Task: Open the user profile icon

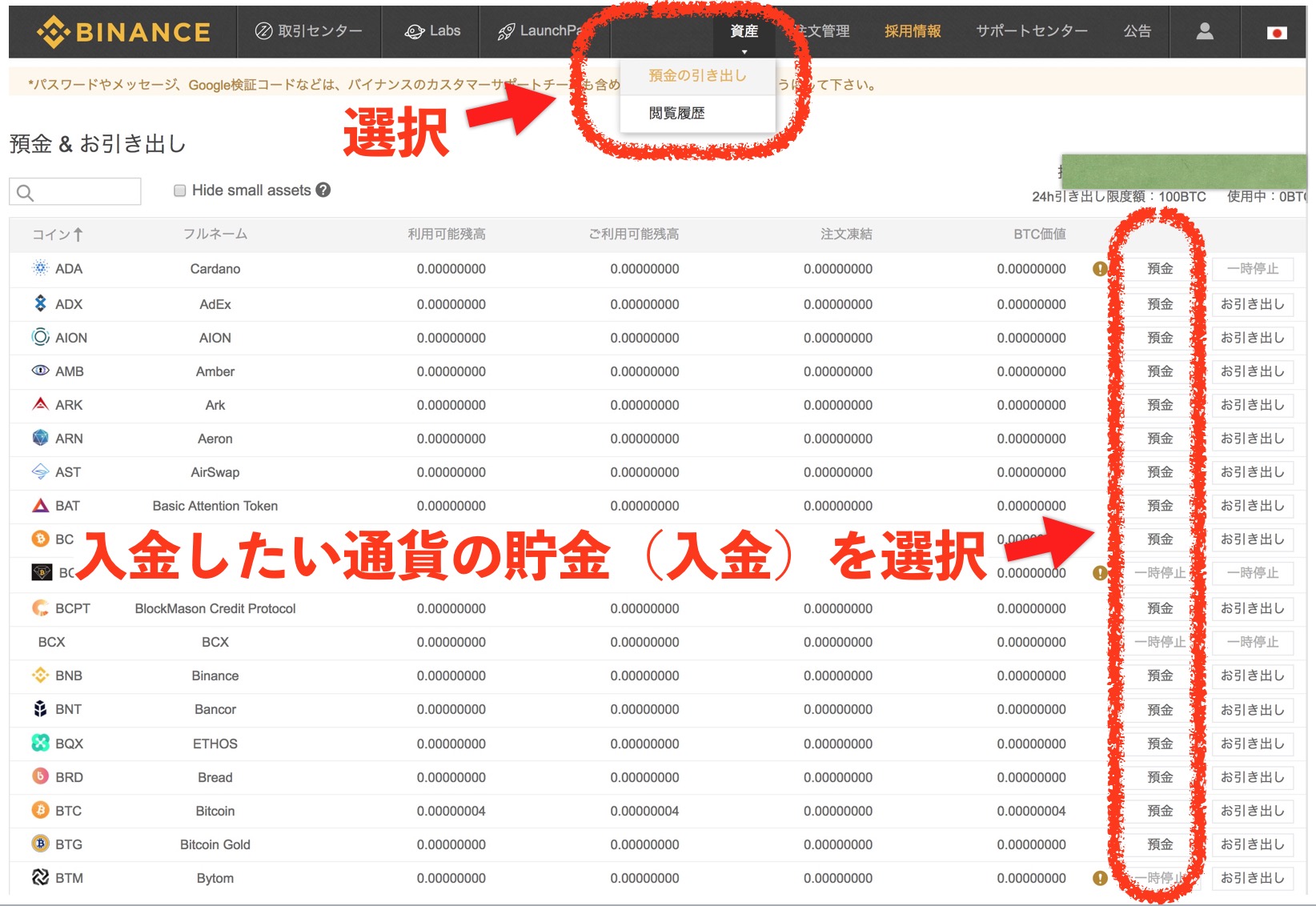Action: pos(1204,32)
